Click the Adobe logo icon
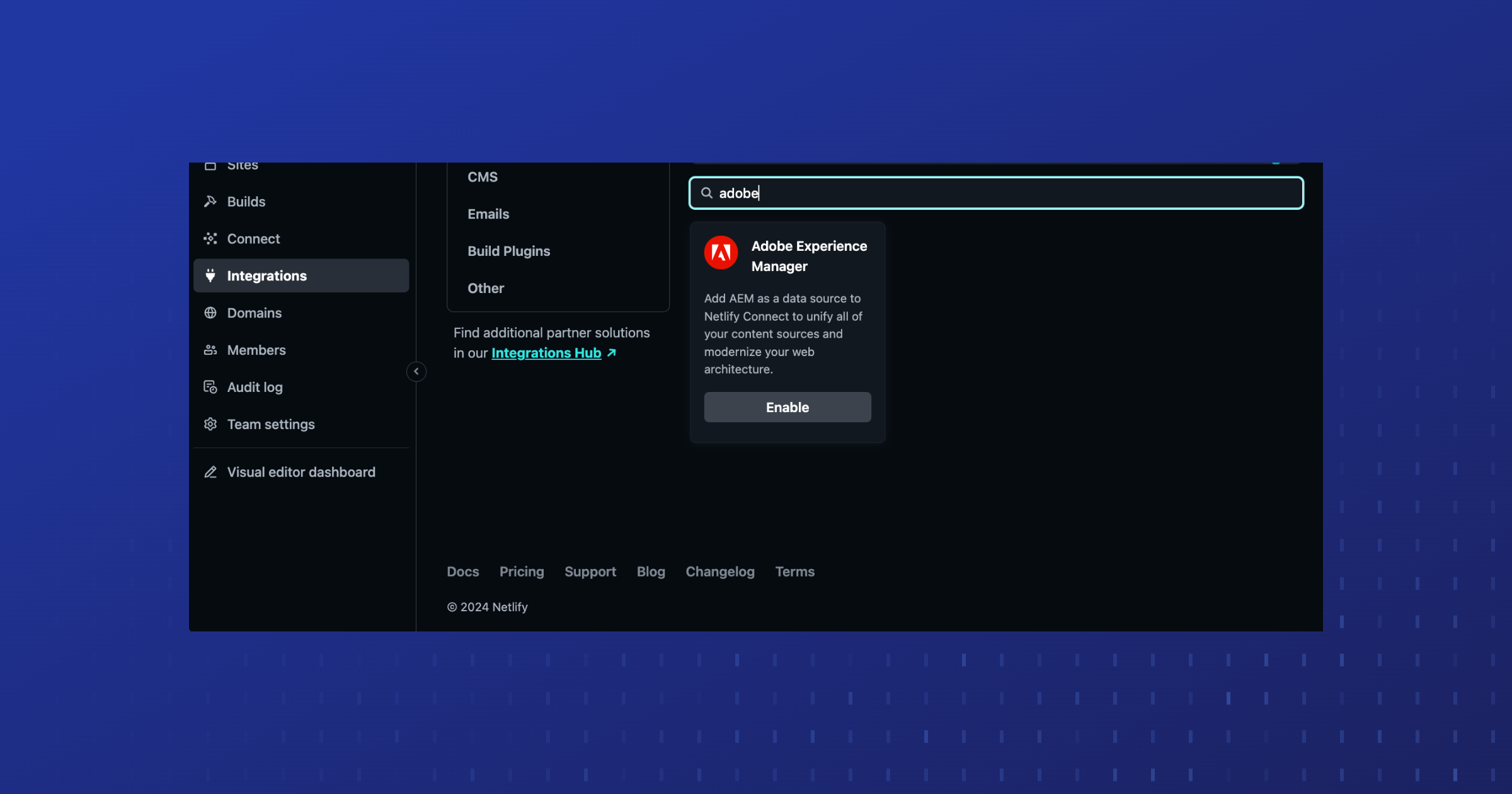1512x794 pixels. pyautogui.click(x=721, y=253)
